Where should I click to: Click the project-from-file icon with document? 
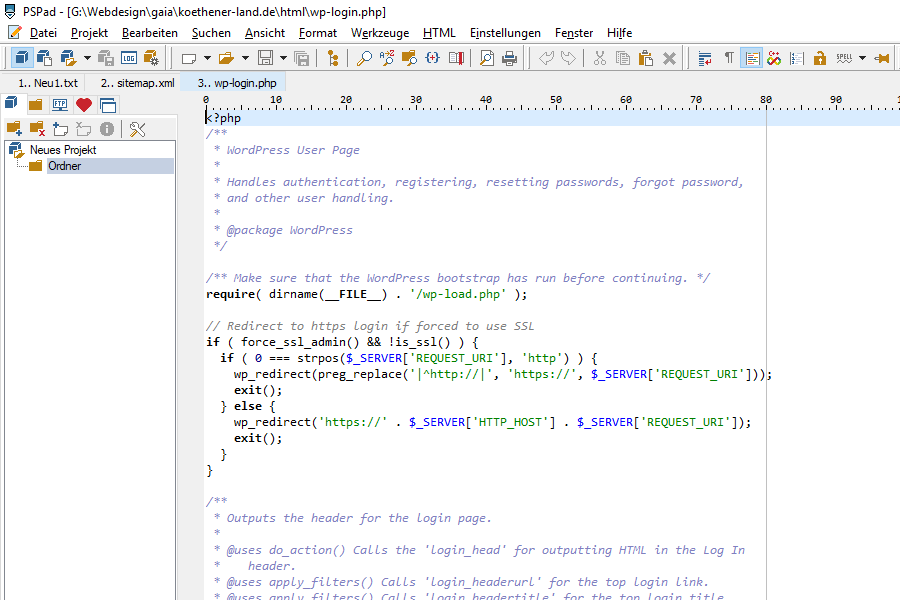[44, 58]
